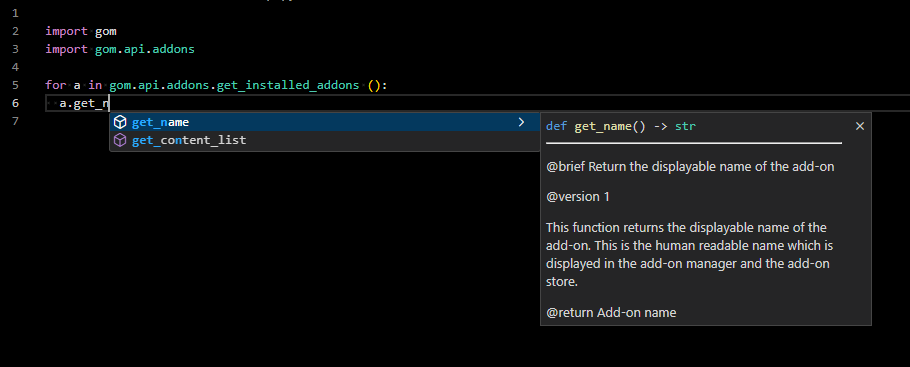Click the paragraph starting 'This function returns'
This screenshot has height=367, width=910.
tap(690, 254)
